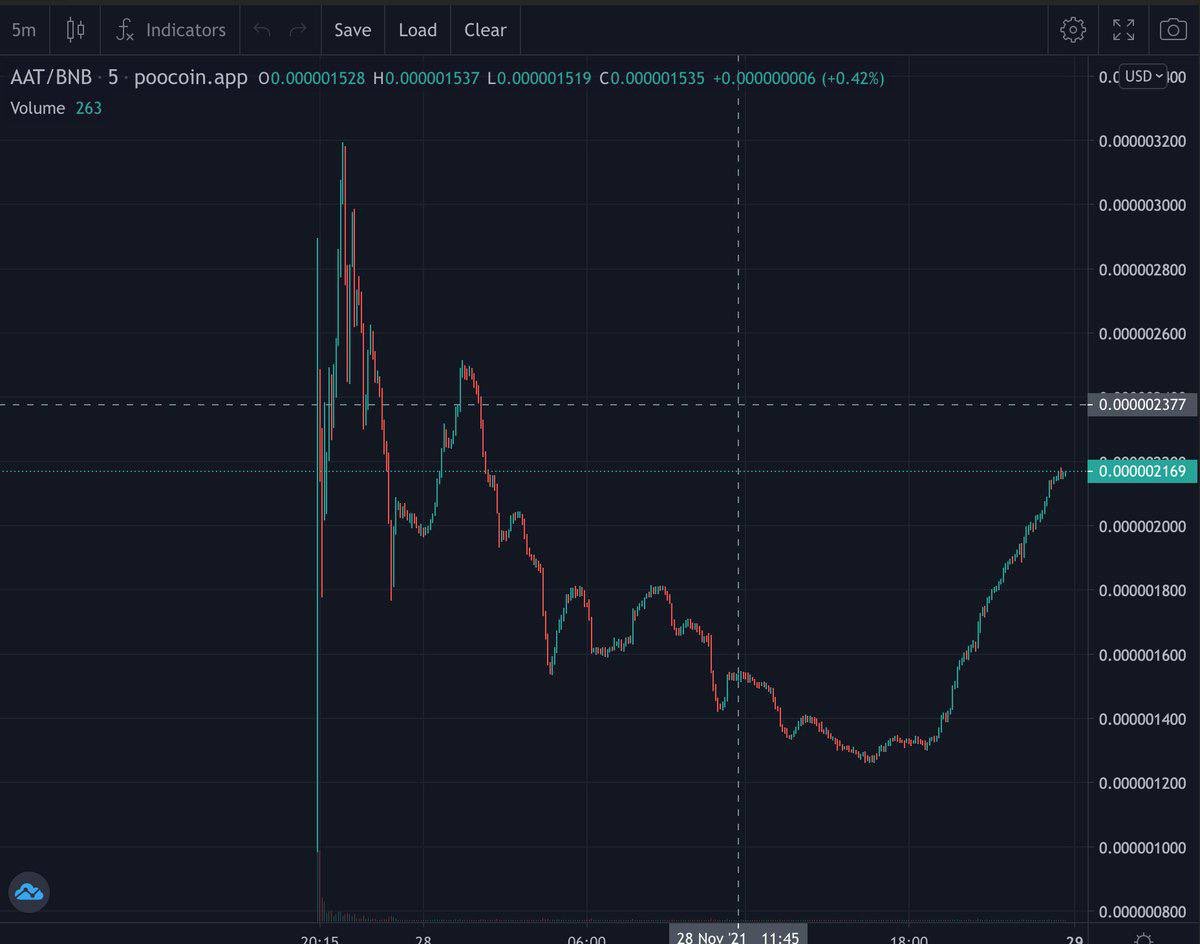Undo the last chart change

click(262, 30)
